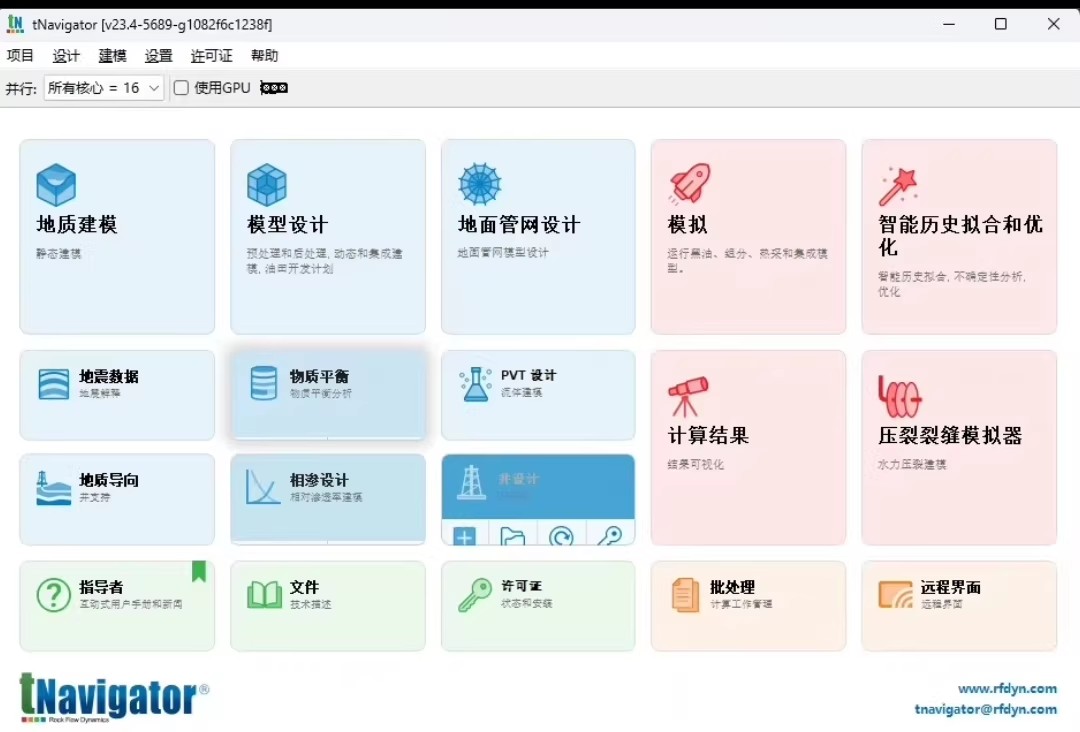The width and height of the screenshot is (1080, 732).
Task: Open the 地震数据 seismic layers tile
Action: [x=117, y=395]
